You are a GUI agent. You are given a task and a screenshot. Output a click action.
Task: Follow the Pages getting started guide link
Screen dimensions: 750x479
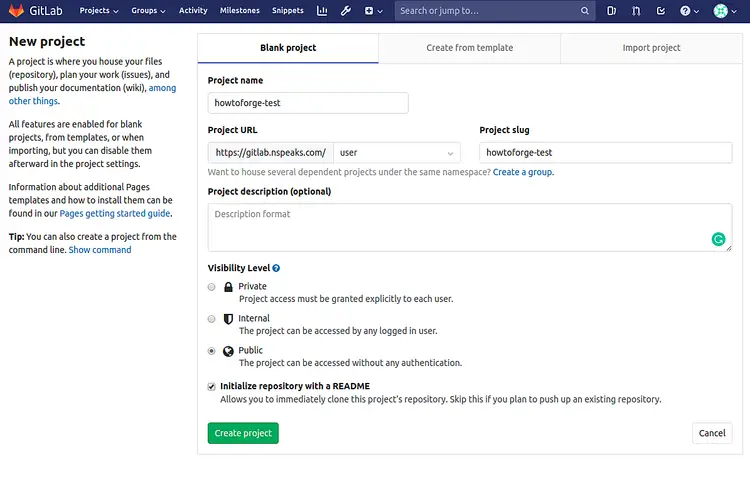point(115,213)
